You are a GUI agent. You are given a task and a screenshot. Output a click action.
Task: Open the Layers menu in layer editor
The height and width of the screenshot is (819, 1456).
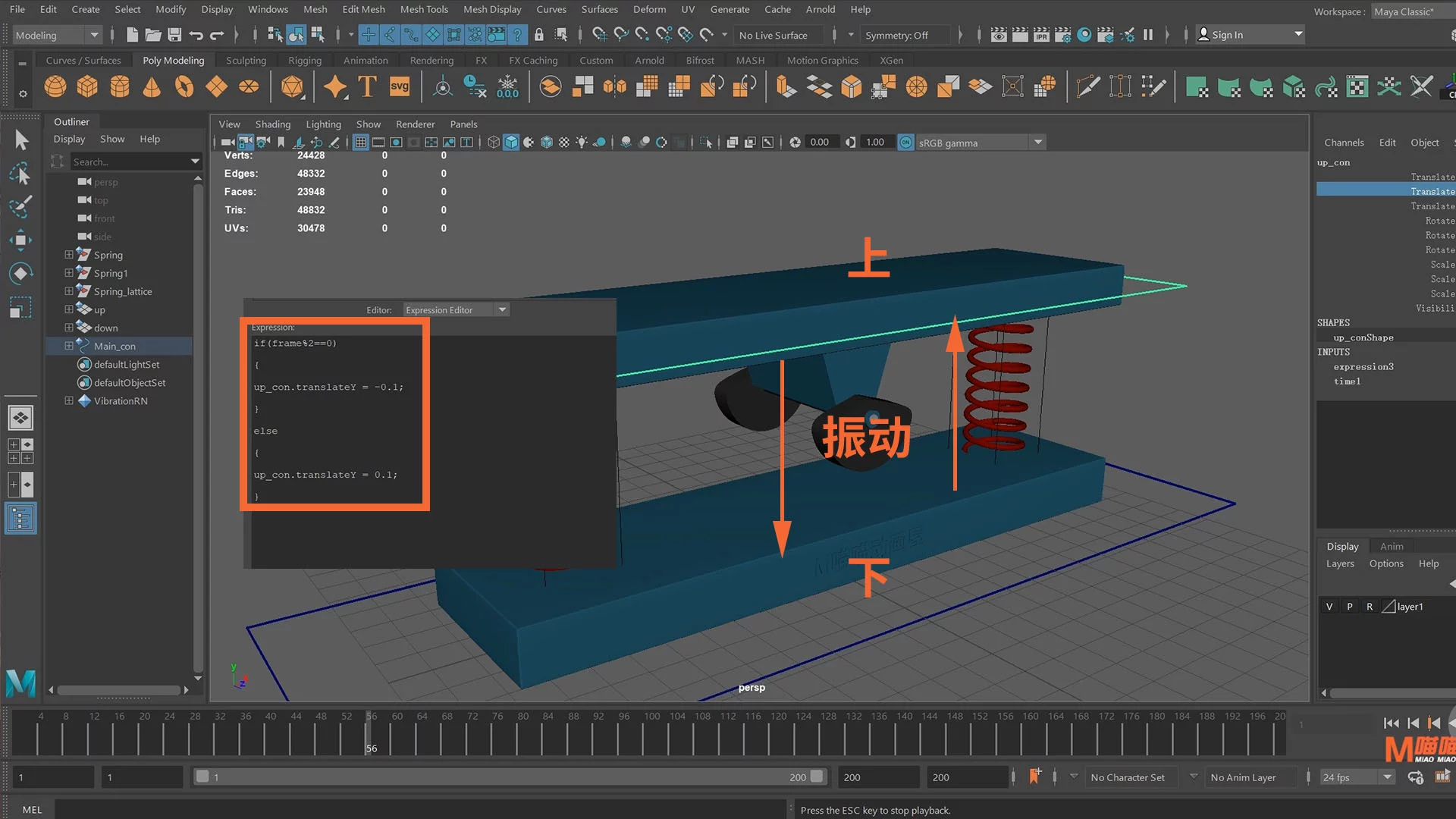coord(1340,563)
